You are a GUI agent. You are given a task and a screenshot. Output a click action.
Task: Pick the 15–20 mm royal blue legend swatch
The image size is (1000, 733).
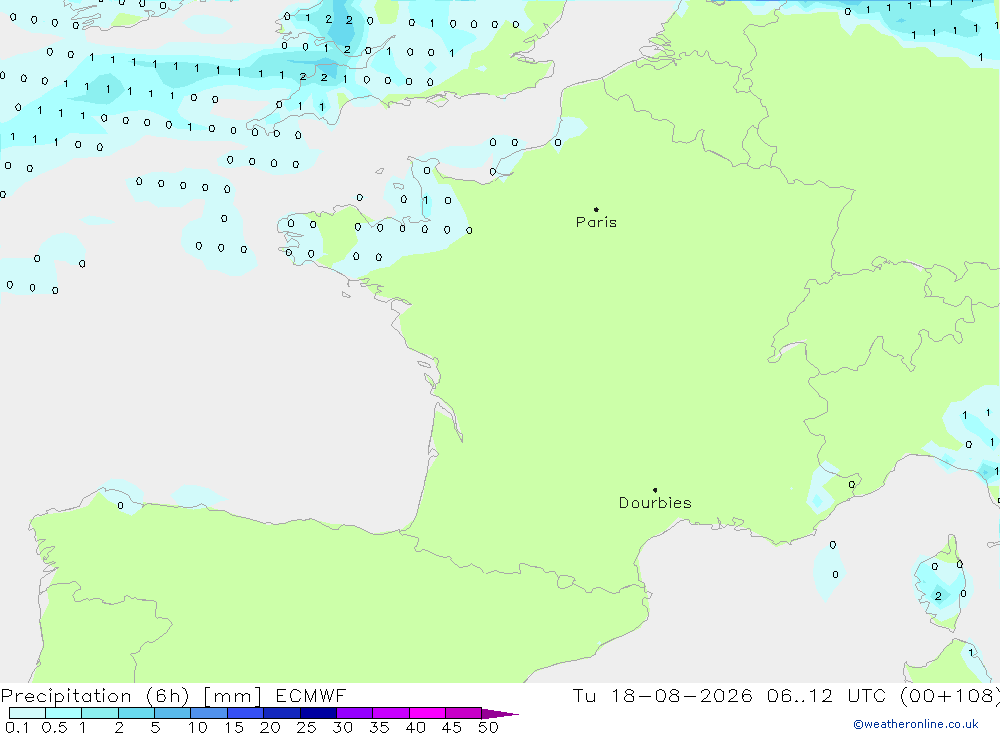pos(245,713)
